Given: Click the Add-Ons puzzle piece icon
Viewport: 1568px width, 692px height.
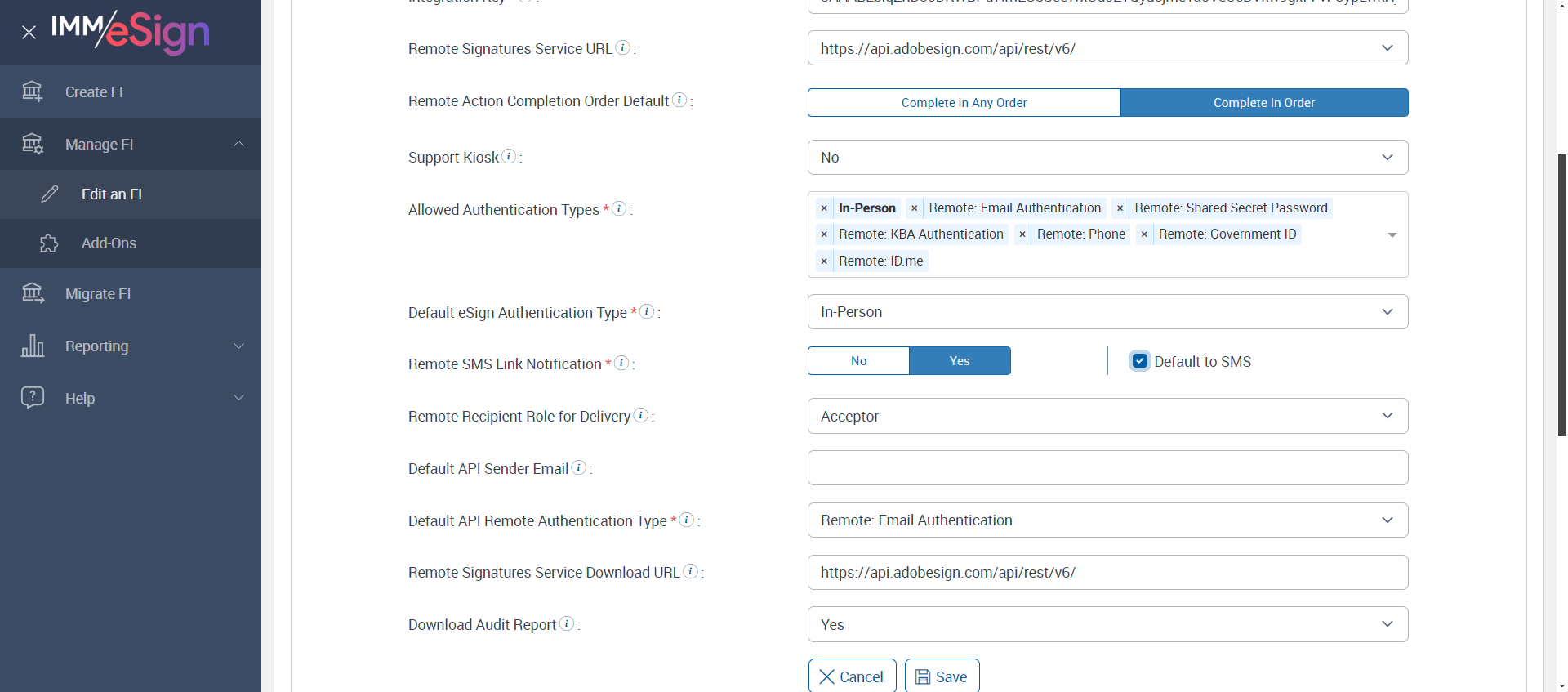Looking at the screenshot, I should 49,243.
